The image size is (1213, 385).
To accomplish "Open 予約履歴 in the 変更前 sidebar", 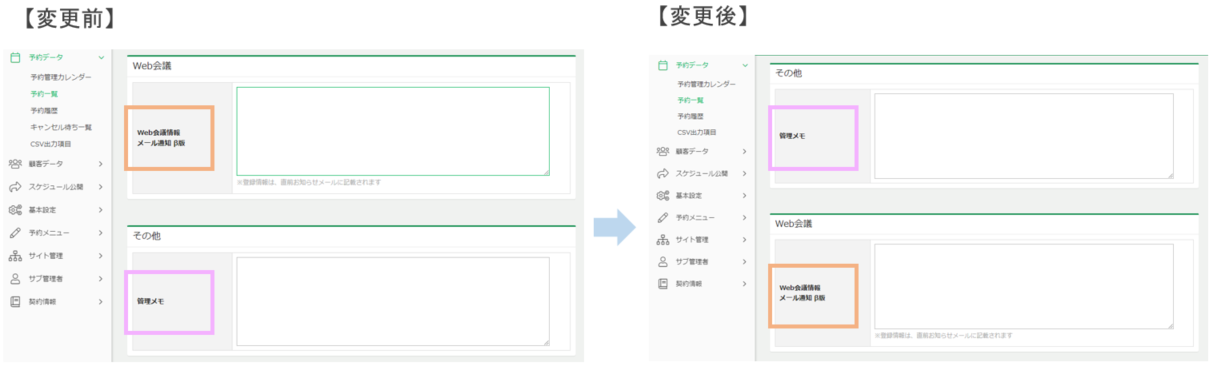I will [x=44, y=110].
